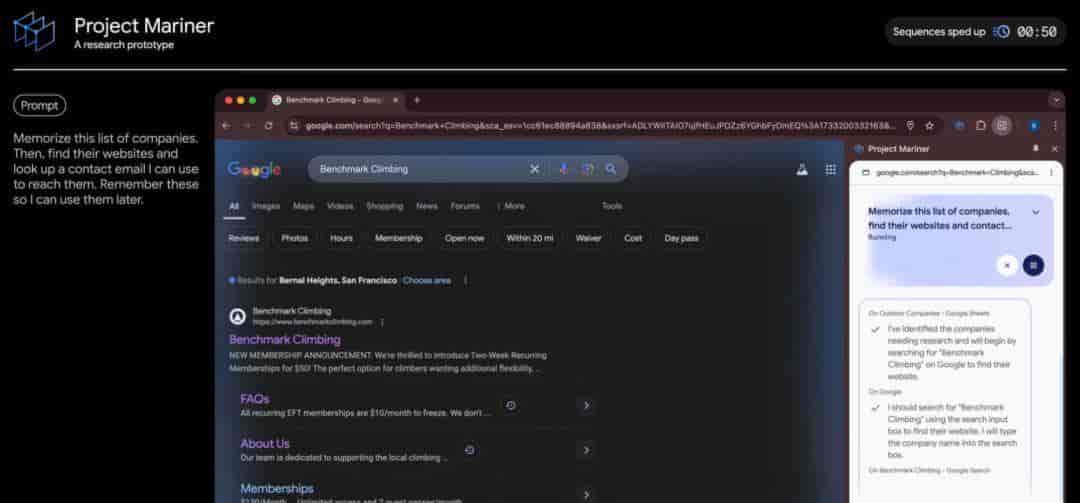Click the highlighted Project Mariner toolbar icon
The image size is (1080, 503).
click(1002, 125)
